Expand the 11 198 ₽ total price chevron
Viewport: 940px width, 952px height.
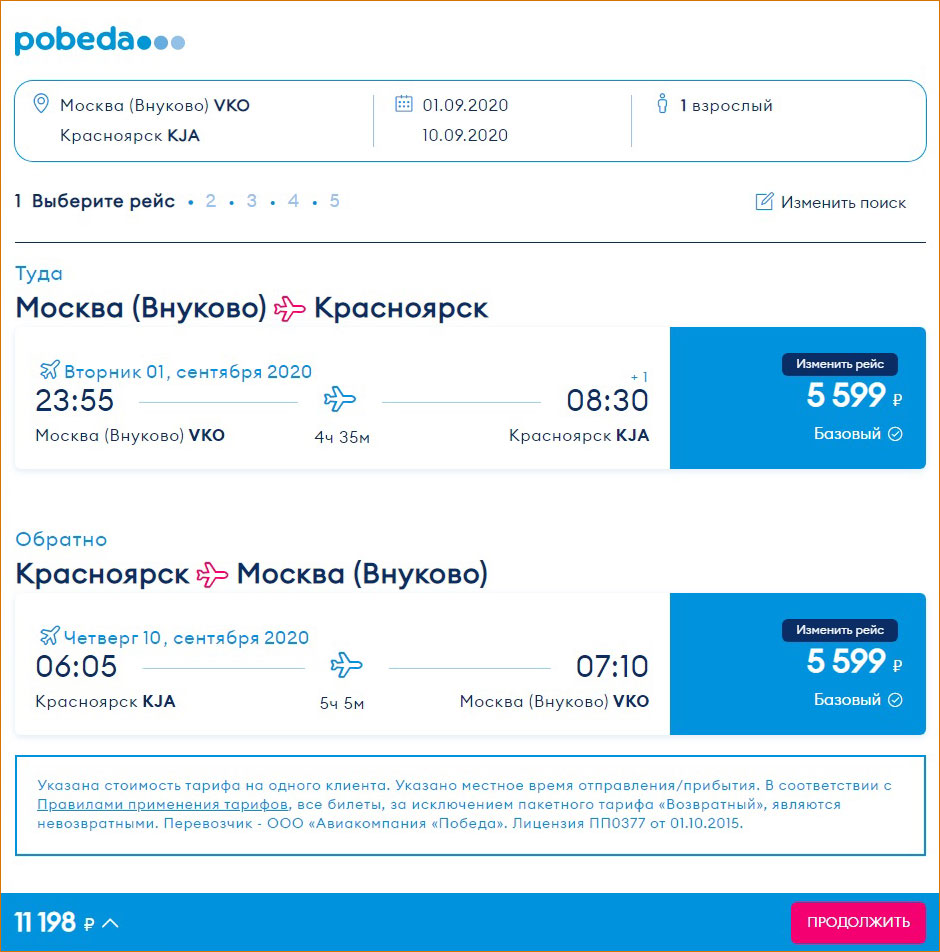(x=110, y=923)
